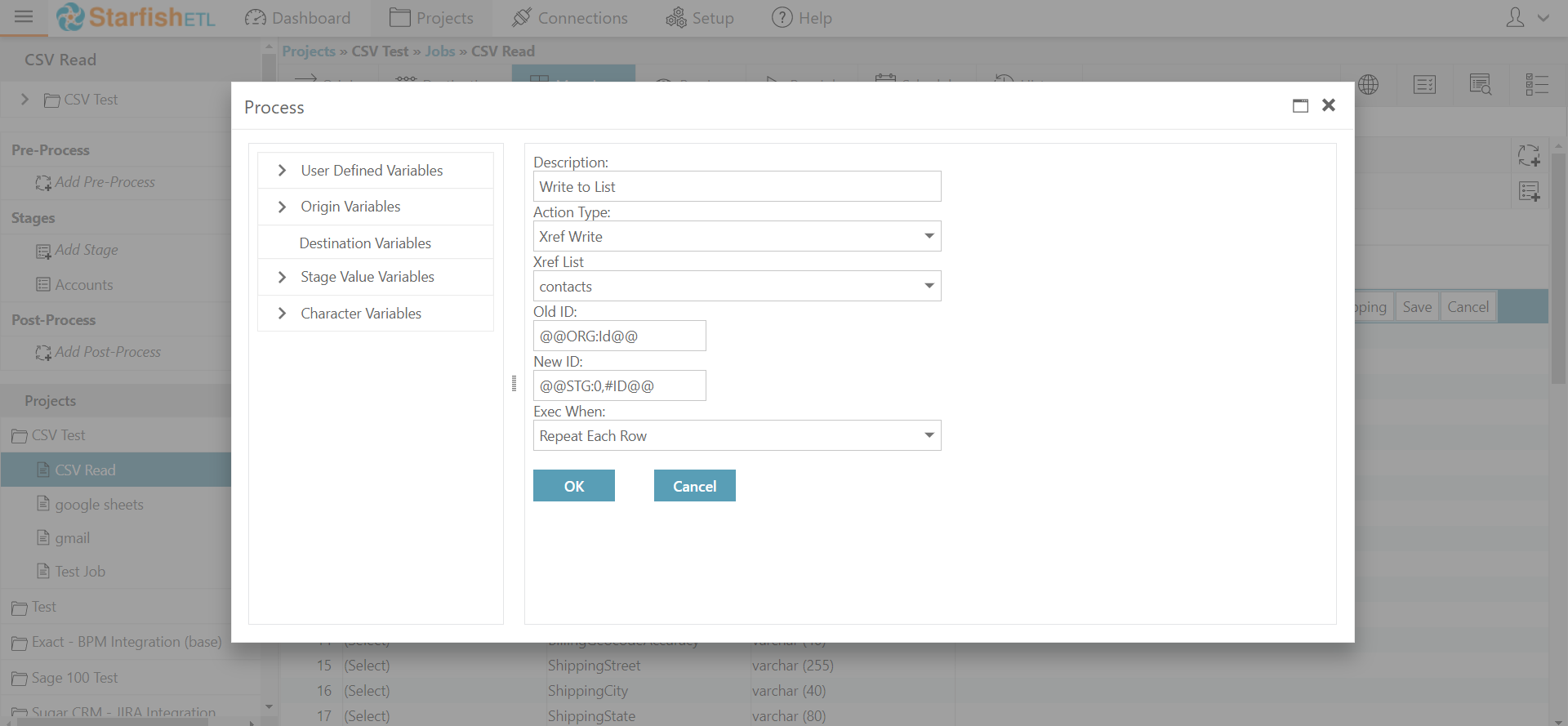Open the Projects menu
Viewport: 1568px width, 726px height.
(431, 18)
